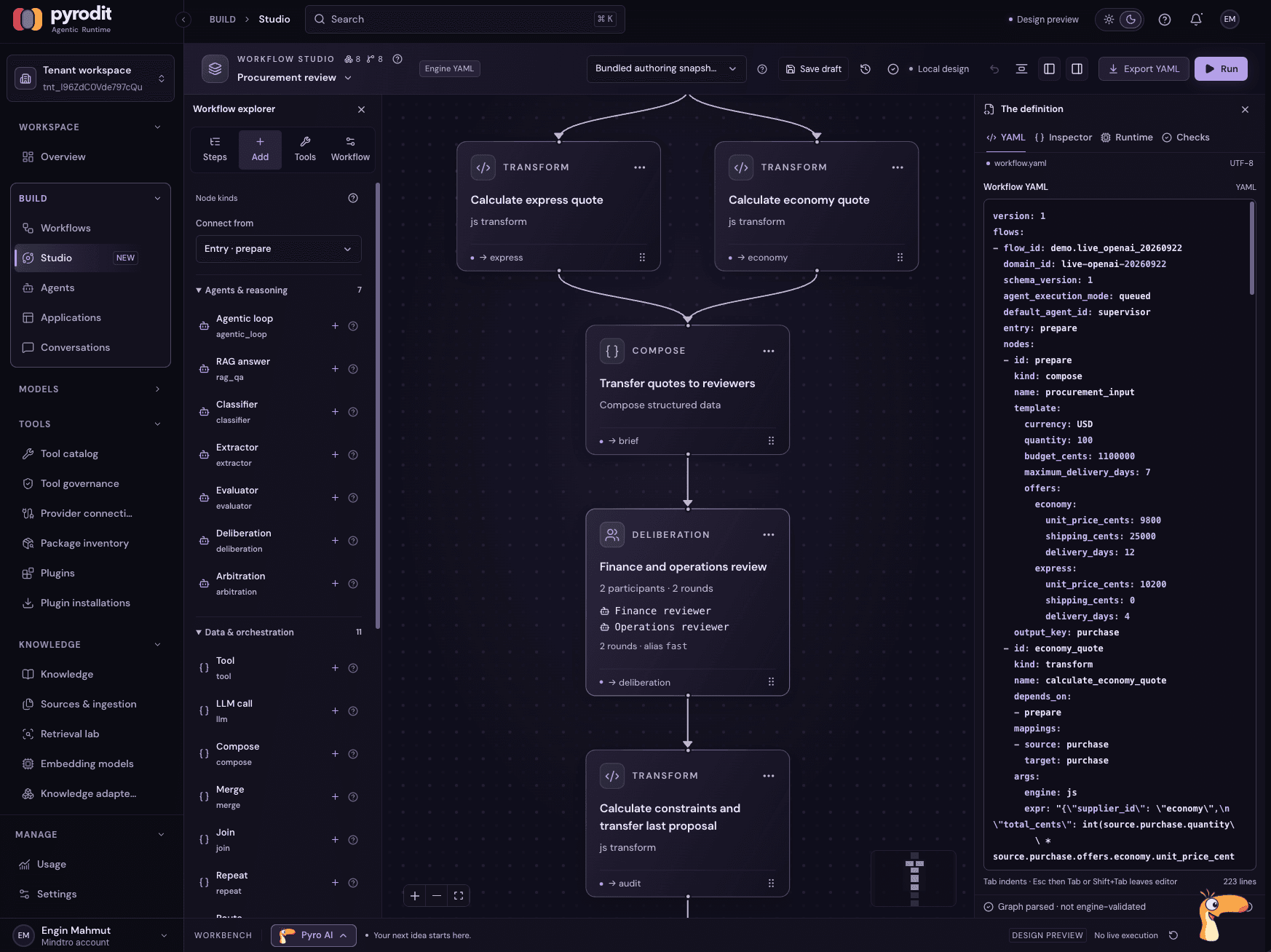The height and width of the screenshot is (952, 1271).
Task: Click the Run button
Action: 1221,69
